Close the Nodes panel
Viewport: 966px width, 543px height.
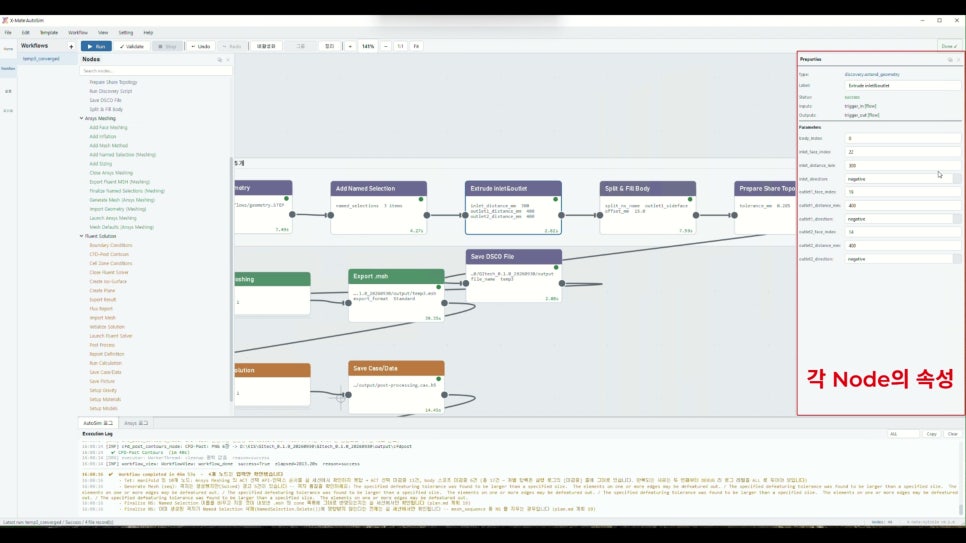point(228,60)
